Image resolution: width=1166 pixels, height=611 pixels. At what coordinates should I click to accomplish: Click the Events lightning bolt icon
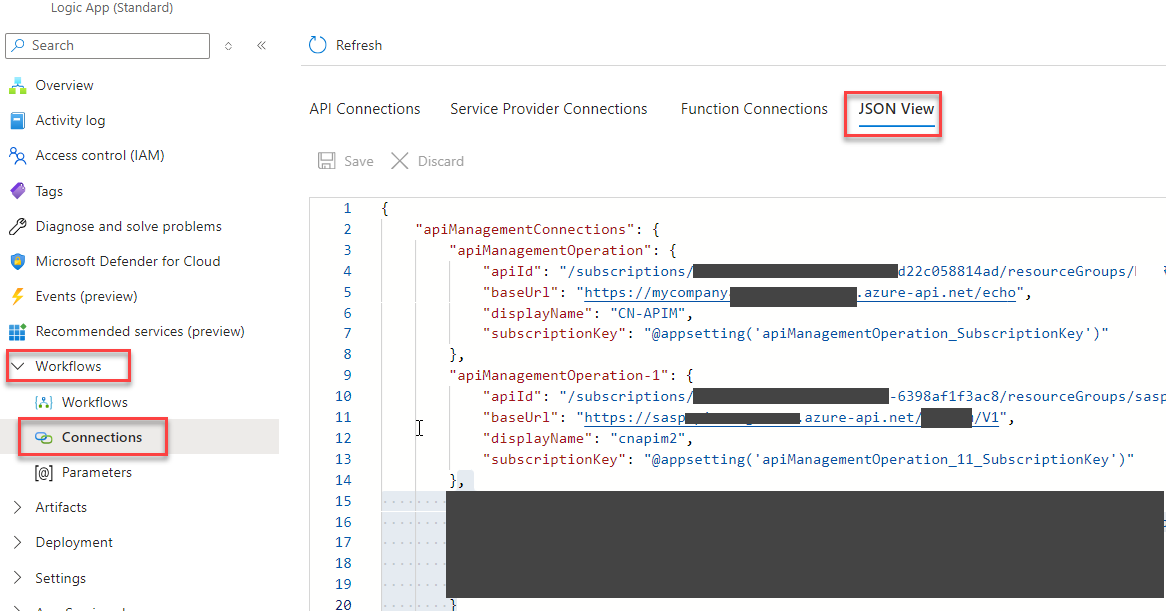pos(17,296)
